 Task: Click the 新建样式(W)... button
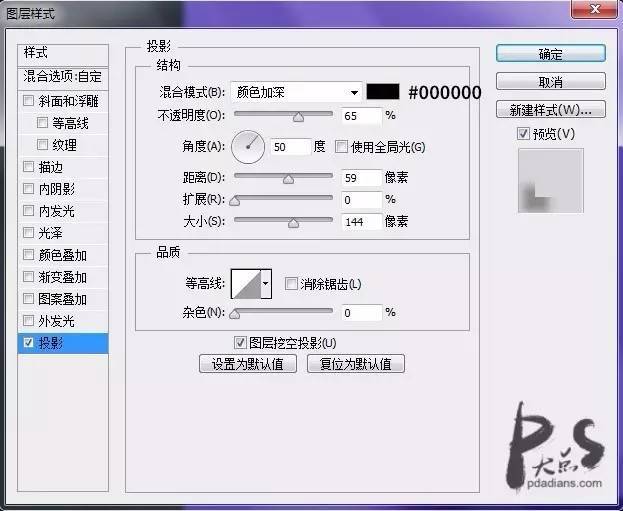[x=551, y=110]
